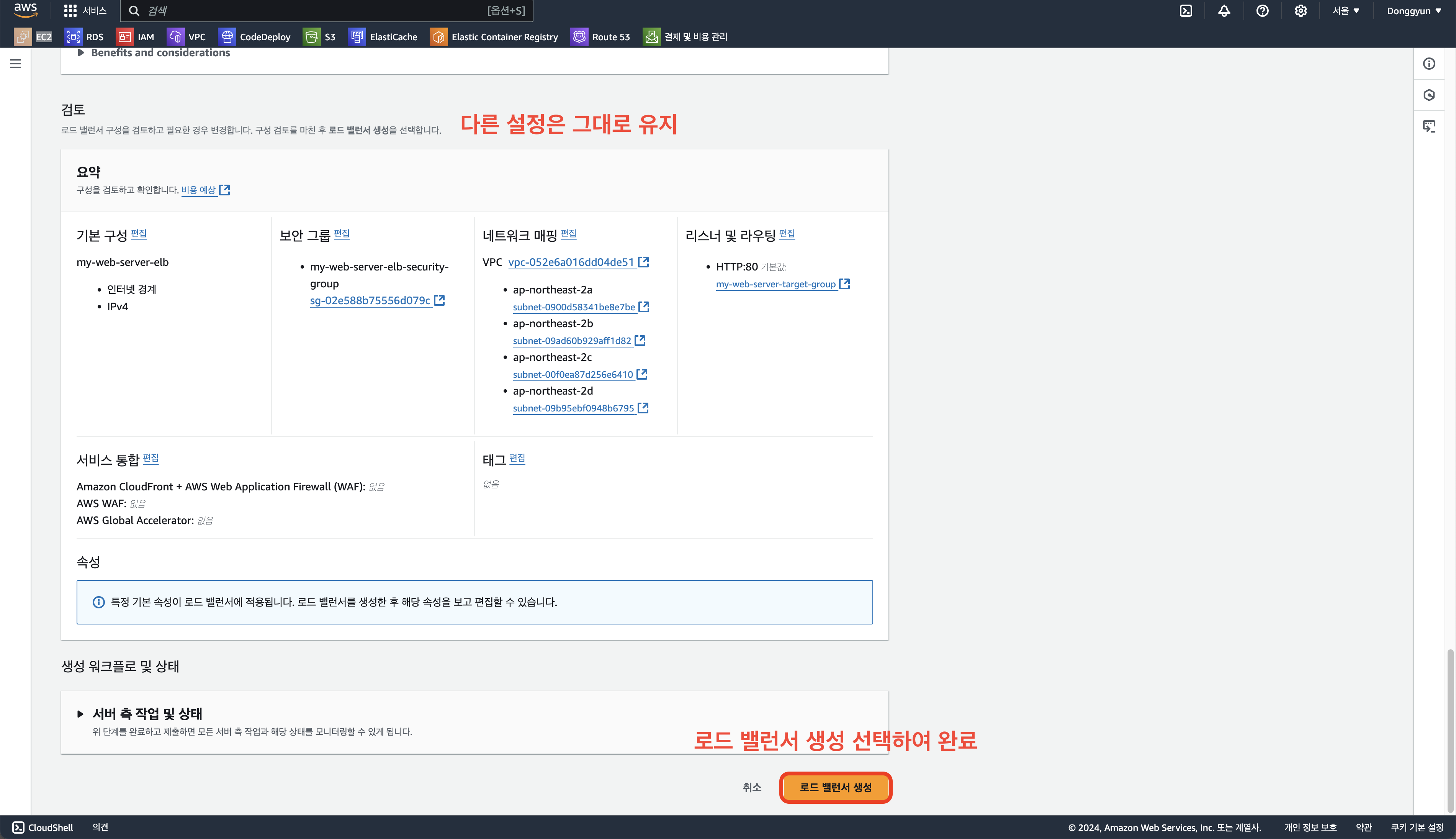Open the EC2 shortcut in the favorites bar
The width and height of the screenshot is (1456, 839).
33,37
